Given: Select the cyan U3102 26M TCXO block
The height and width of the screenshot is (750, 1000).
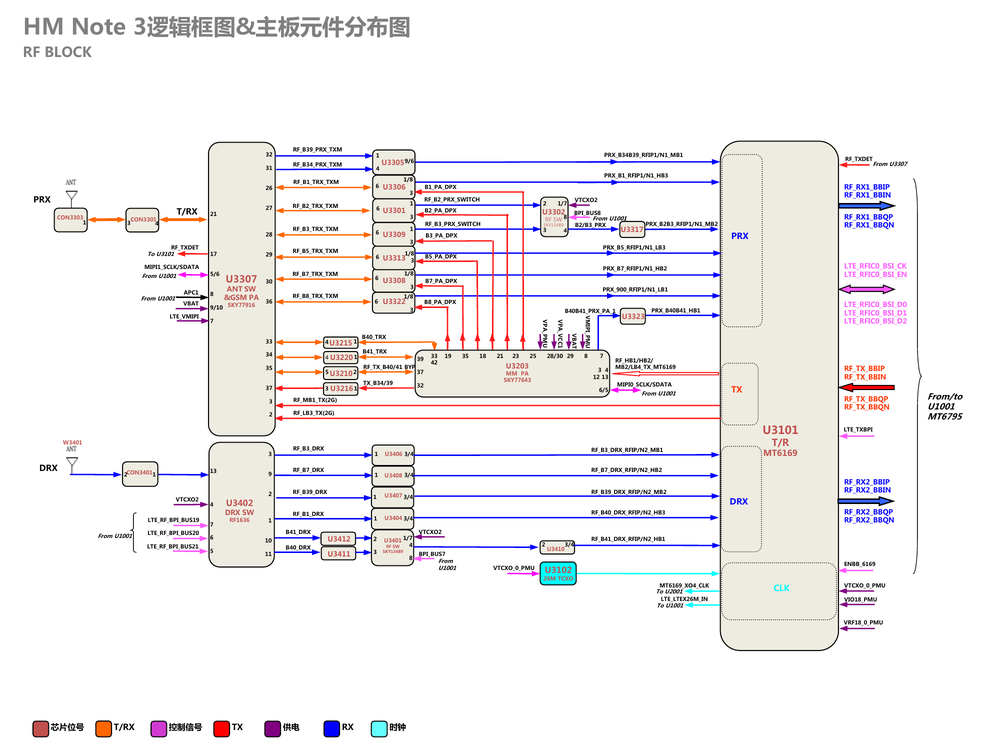Looking at the screenshot, I should coord(558,573).
